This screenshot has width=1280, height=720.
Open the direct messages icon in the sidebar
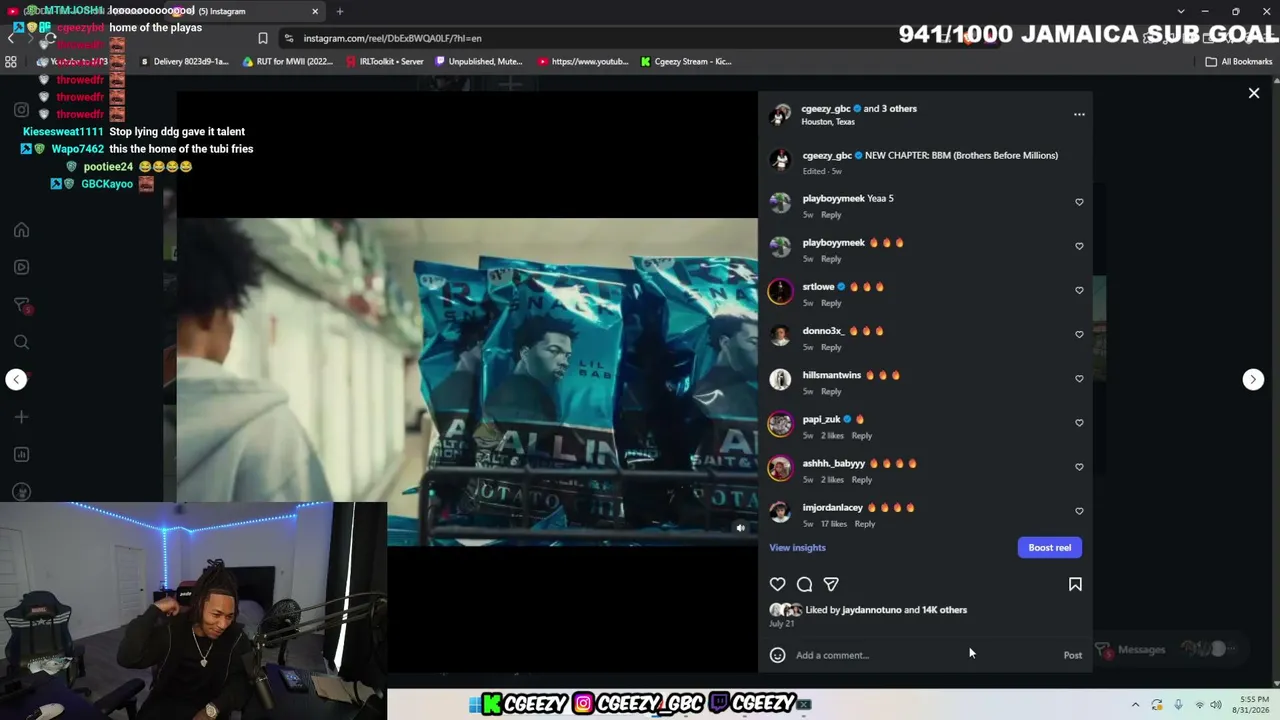click(21, 305)
